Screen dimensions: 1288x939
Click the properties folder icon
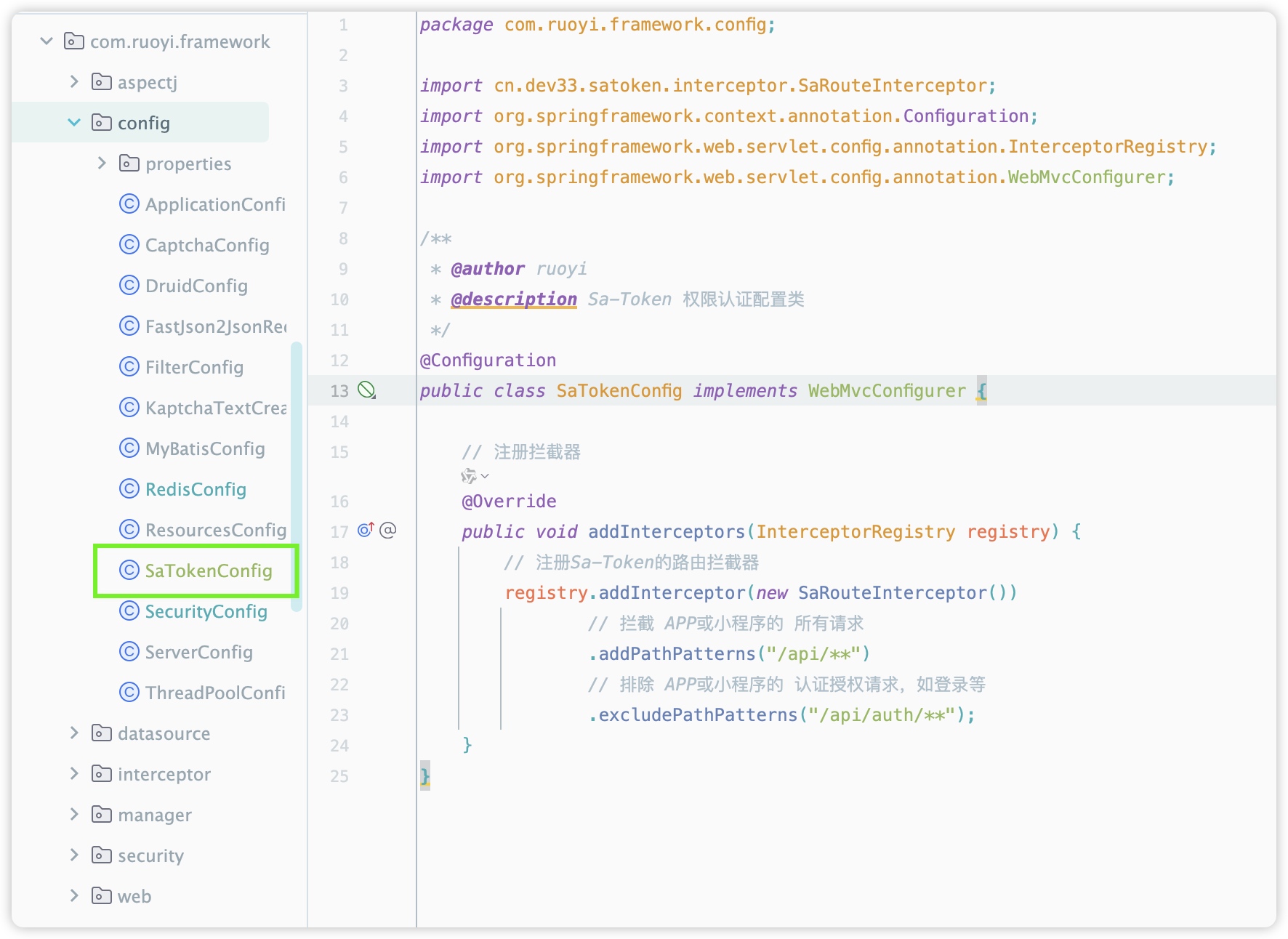point(129,164)
